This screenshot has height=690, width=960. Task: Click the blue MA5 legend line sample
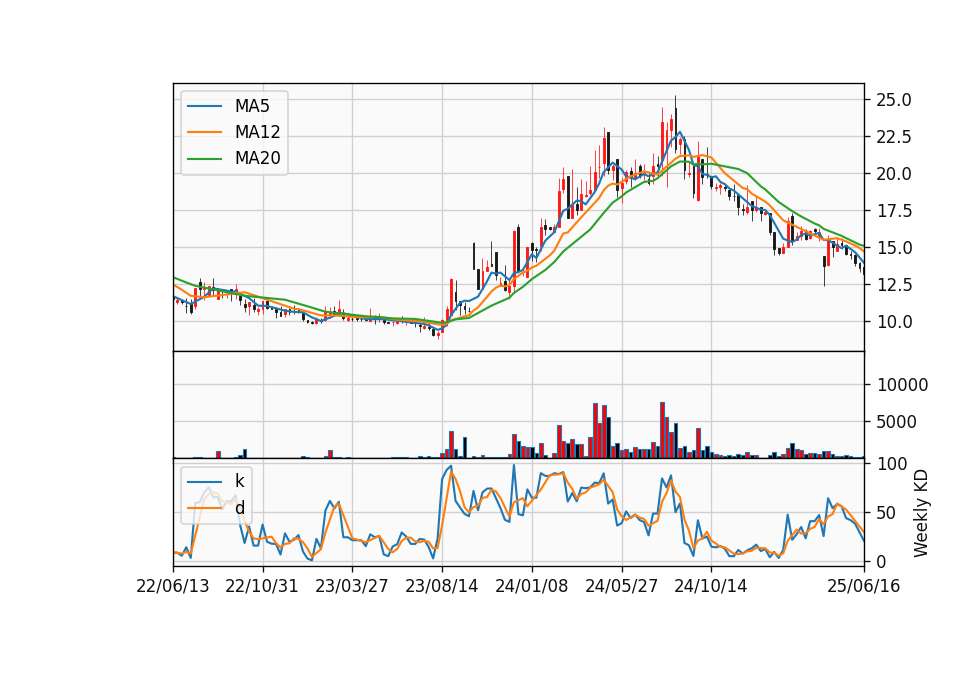204,106
